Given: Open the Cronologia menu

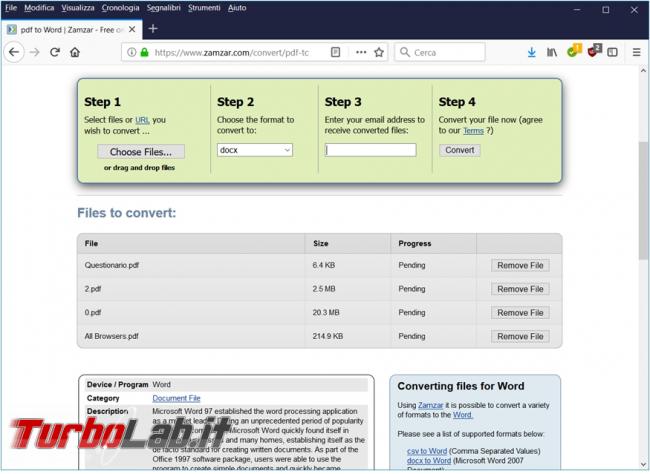Looking at the screenshot, I should pos(120,8).
